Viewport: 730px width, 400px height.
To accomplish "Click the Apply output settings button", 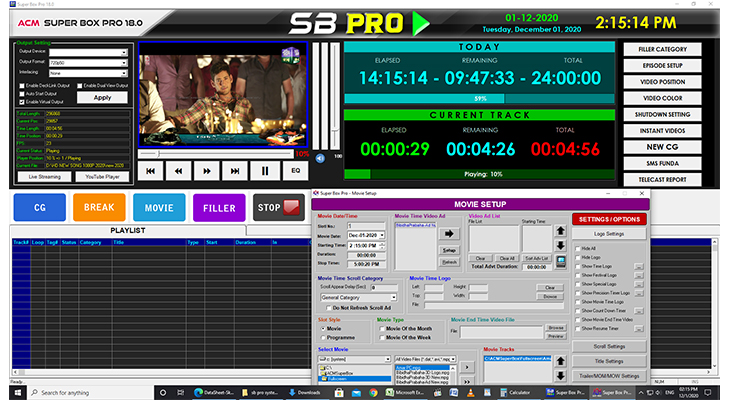I will click(102, 97).
